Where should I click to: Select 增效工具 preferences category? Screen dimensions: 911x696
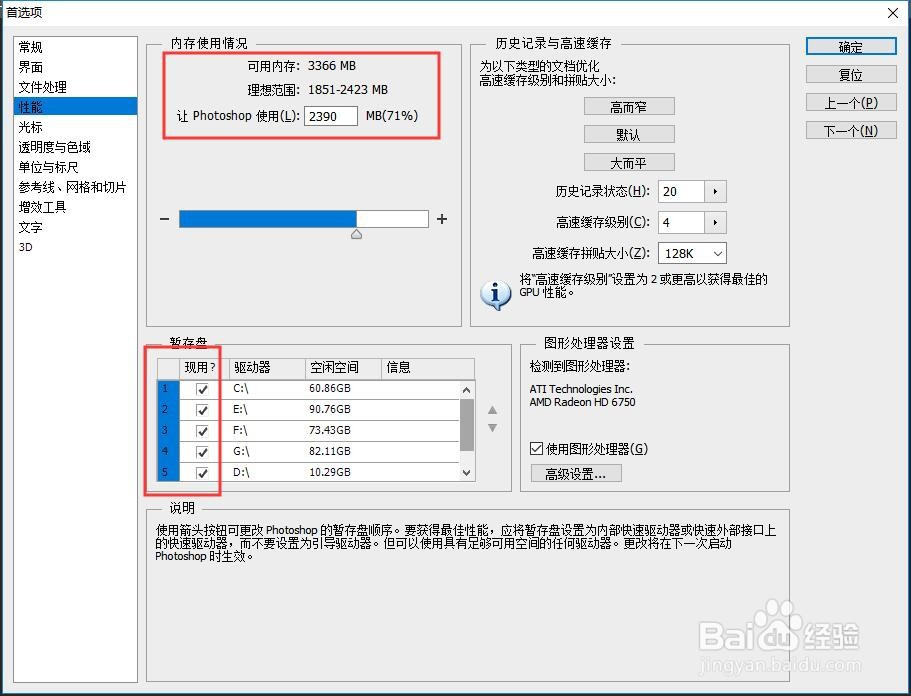[75, 207]
